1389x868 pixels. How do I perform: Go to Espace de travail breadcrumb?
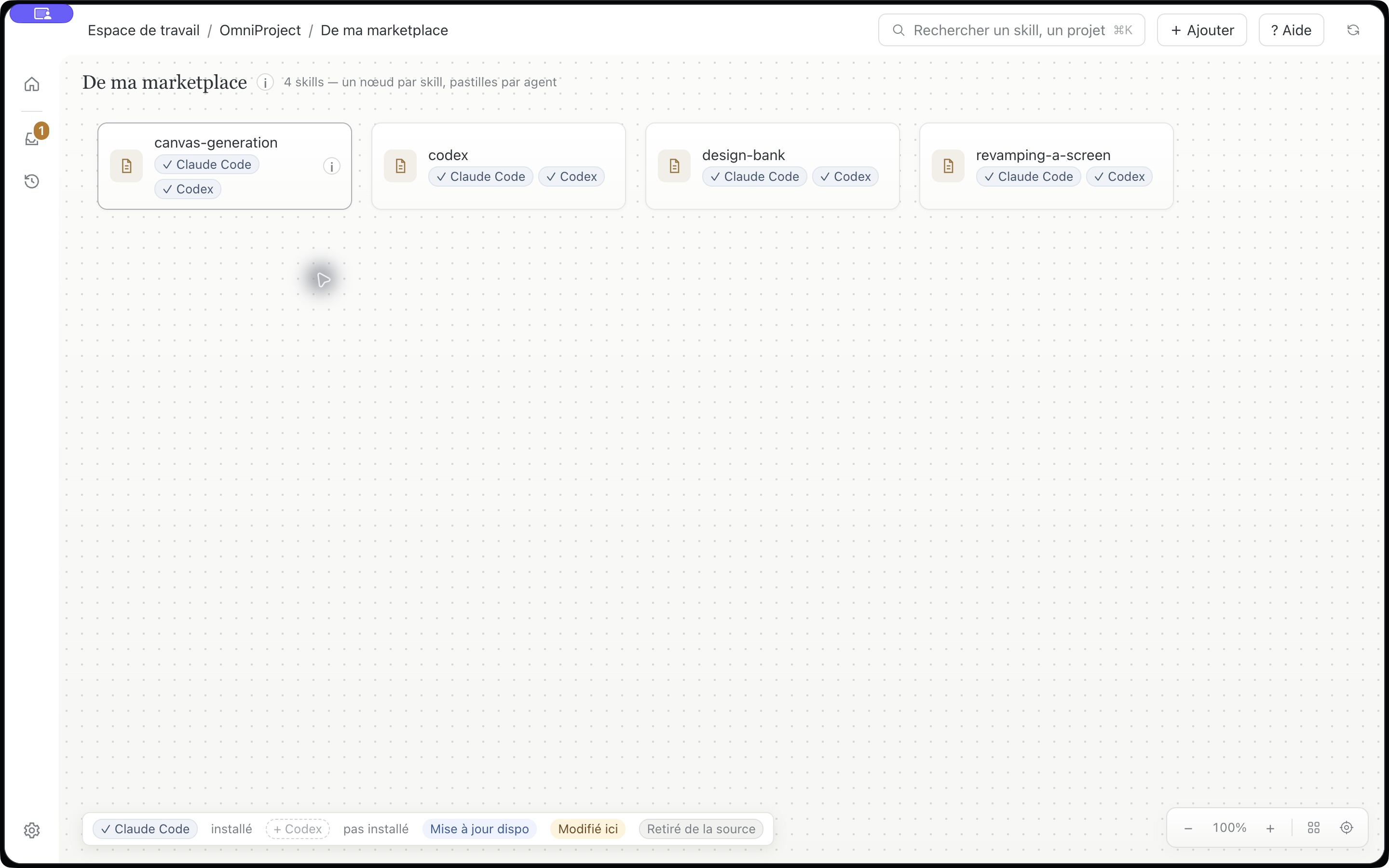(144, 30)
